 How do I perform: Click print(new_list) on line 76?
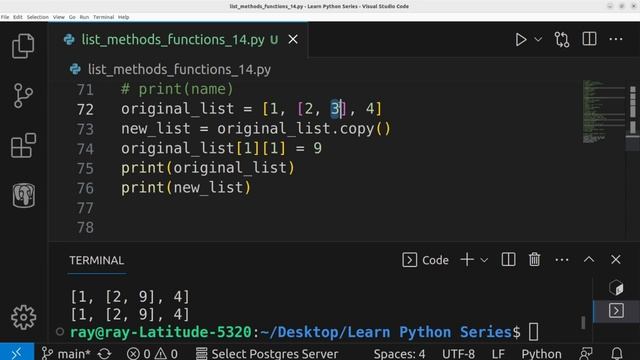(x=186, y=188)
